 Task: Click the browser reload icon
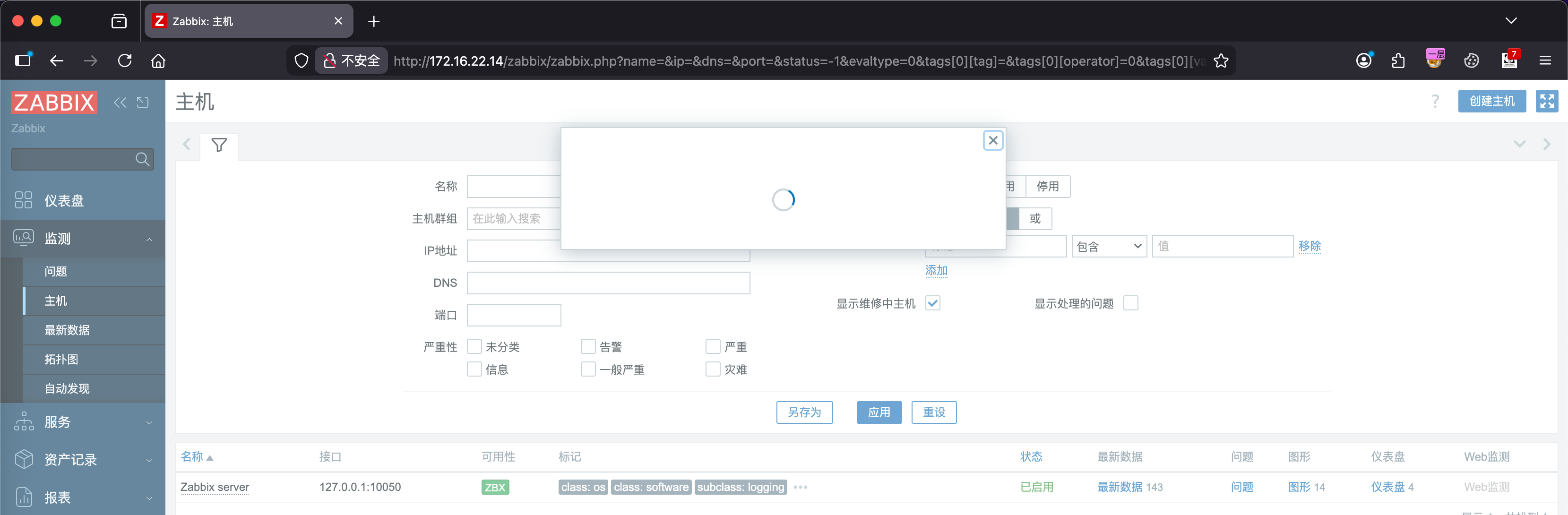125,61
